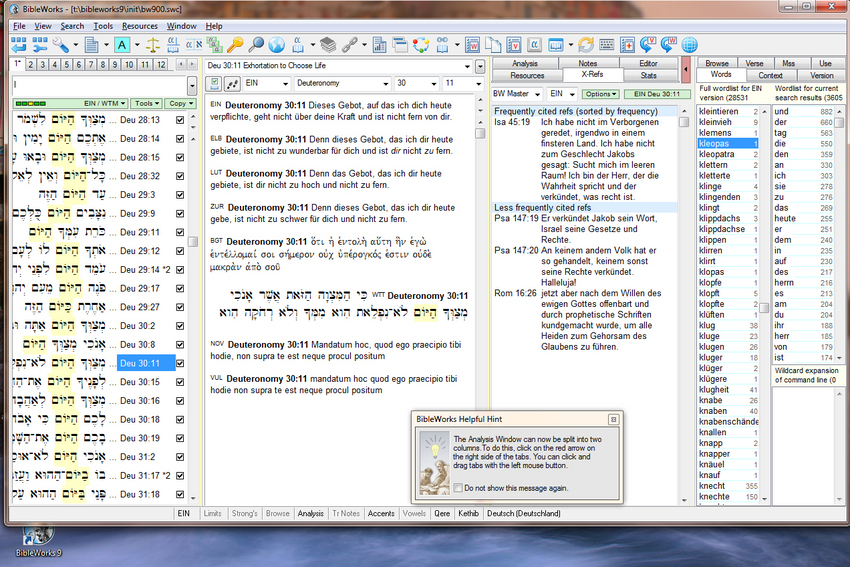Switch to the Context tab
Viewport: 850px width, 567px height.
click(770, 75)
